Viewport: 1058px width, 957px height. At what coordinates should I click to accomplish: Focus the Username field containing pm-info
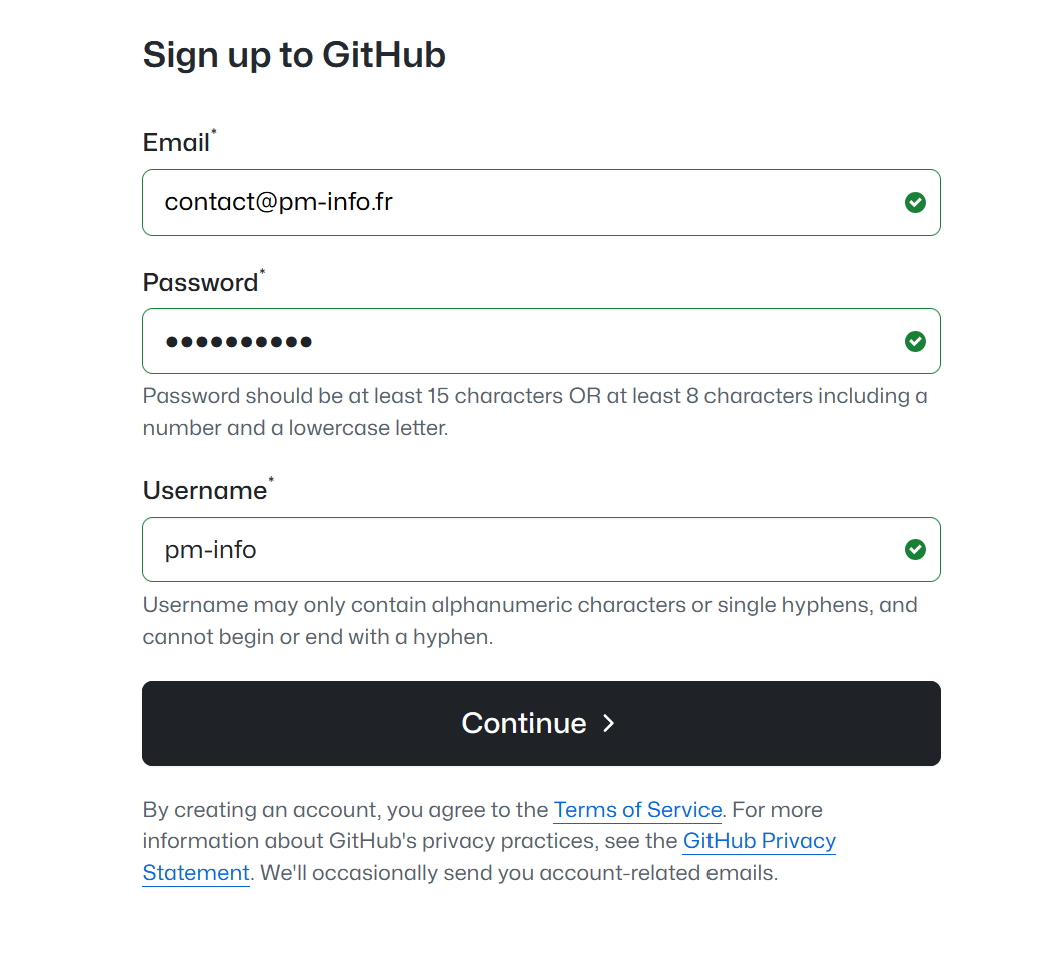coord(520,549)
